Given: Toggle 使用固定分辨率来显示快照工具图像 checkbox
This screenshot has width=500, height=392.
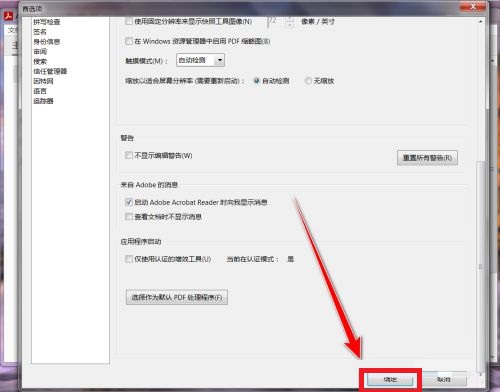Looking at the screenshot, I should point(129,21).
